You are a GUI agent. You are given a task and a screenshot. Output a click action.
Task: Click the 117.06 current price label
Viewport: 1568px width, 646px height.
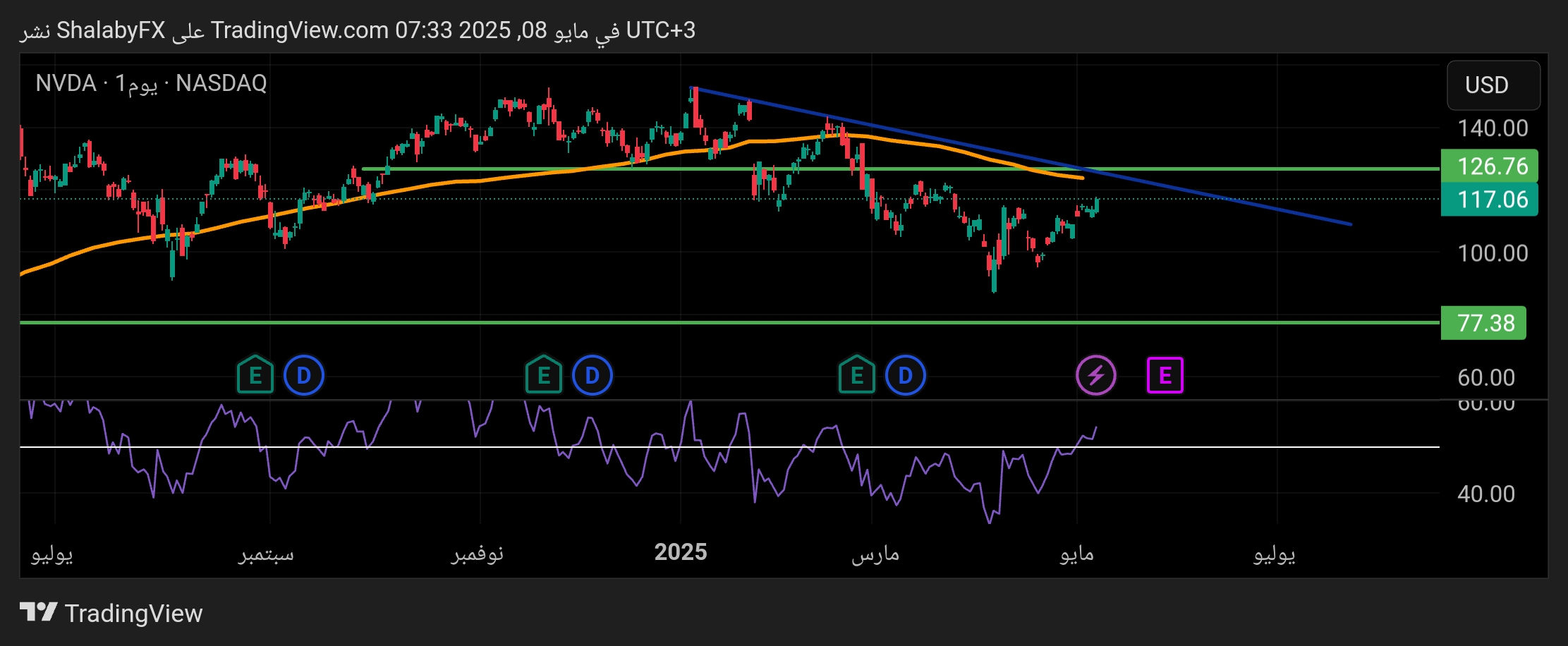tap(1490, 200)
